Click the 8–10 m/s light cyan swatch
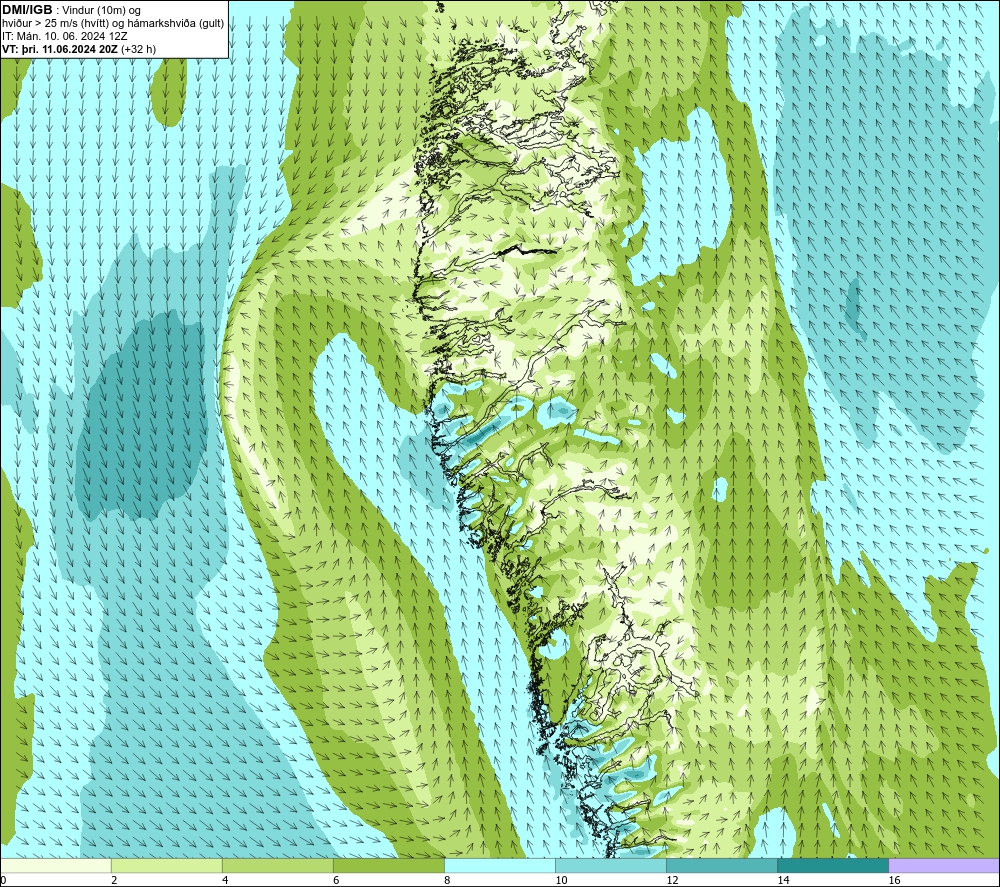 tap(500, 865)
